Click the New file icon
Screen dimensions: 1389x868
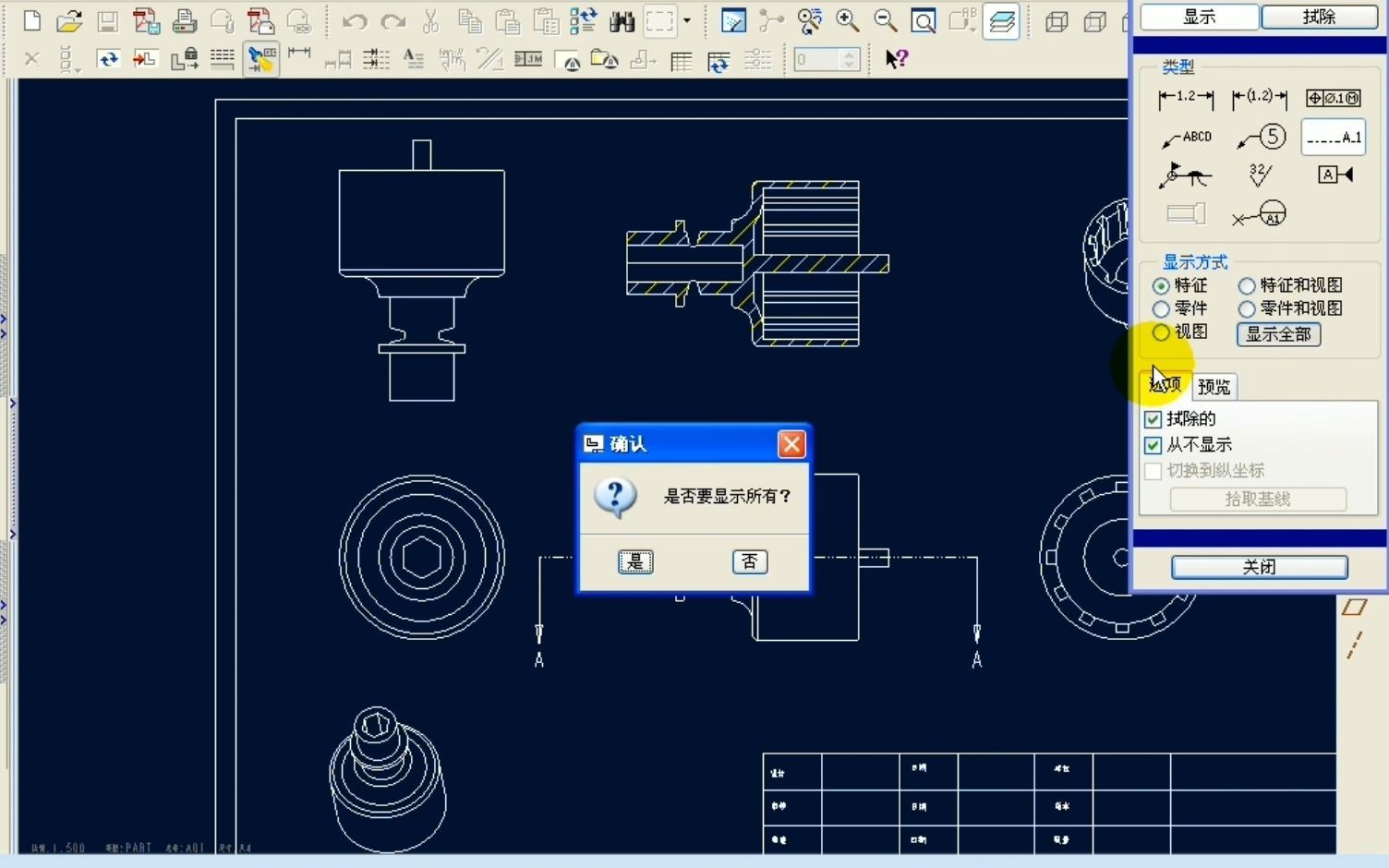click(31, 20)
